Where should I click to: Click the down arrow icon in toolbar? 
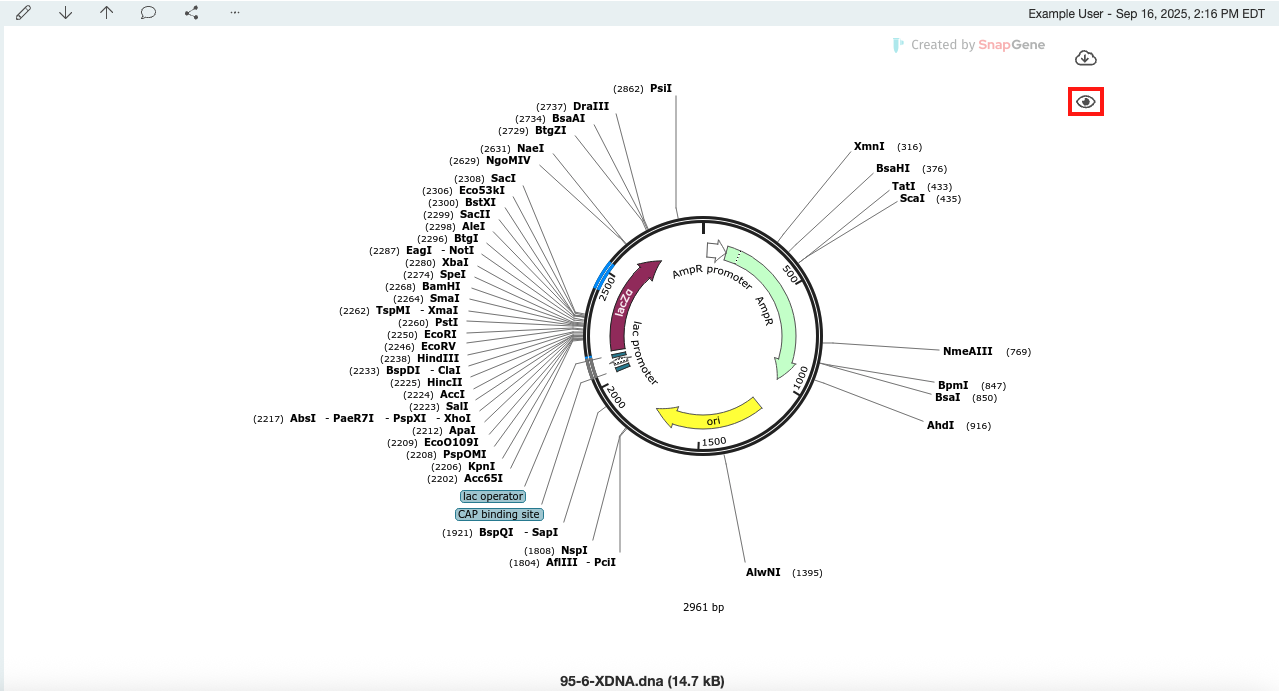coord(65,13)
